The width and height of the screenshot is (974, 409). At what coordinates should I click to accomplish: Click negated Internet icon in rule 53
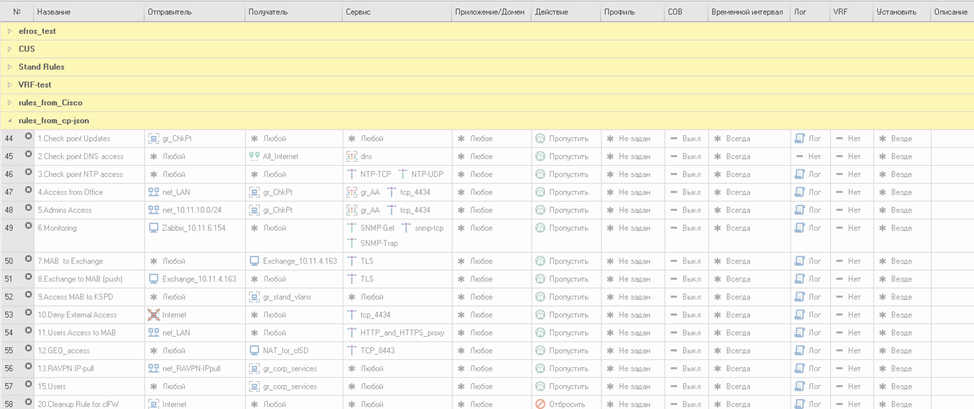[153, 315]
